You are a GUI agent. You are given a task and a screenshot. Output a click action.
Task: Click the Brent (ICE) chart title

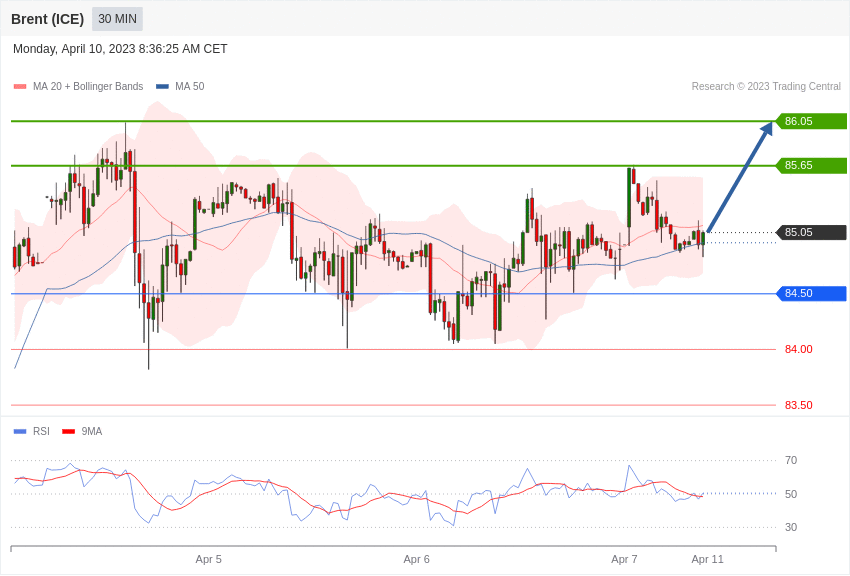coord(48,19)
